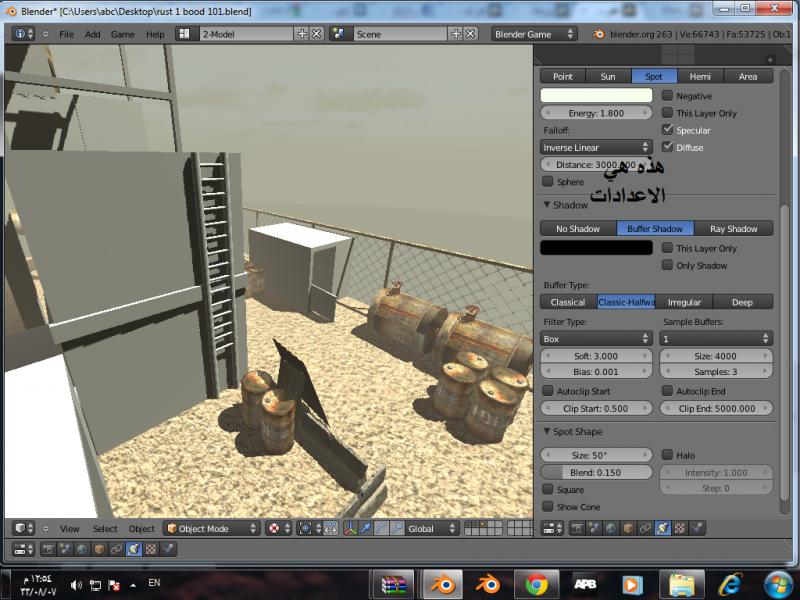
Task: Open the 3D View editor type cube icon
Action: (23, 528)
